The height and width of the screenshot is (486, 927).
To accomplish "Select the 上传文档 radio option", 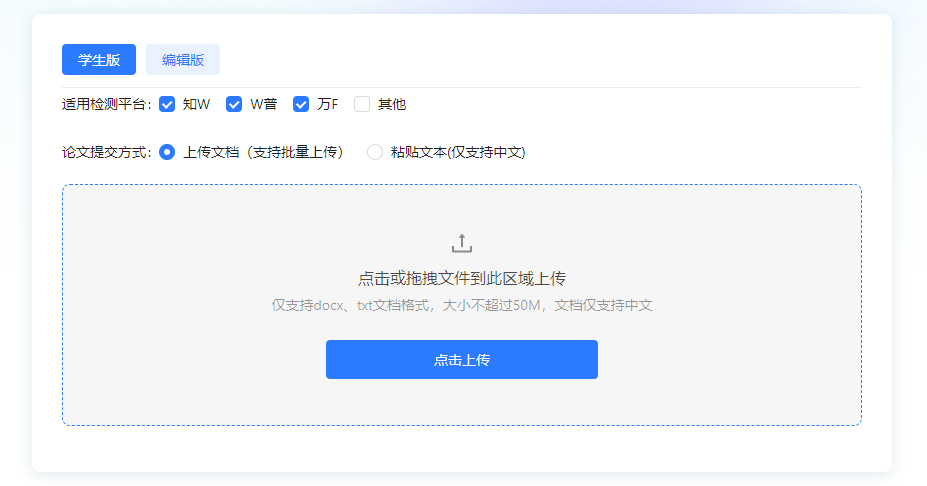I will coord(167,153).
